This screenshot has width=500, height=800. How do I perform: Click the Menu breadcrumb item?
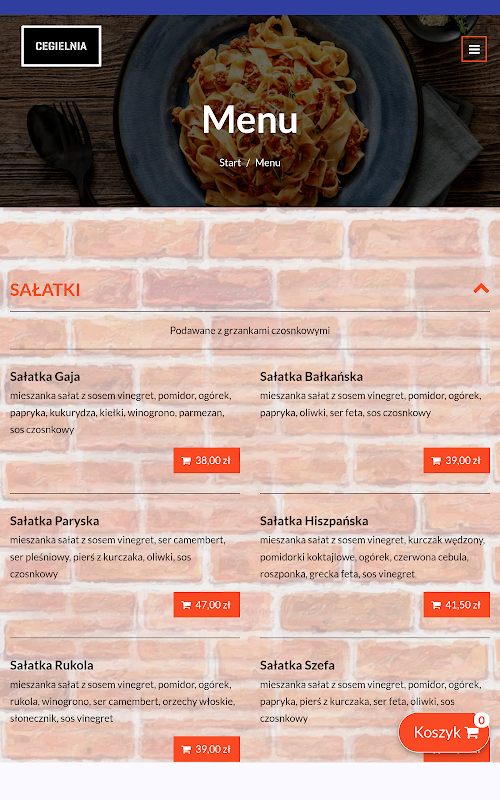(268, 163)
